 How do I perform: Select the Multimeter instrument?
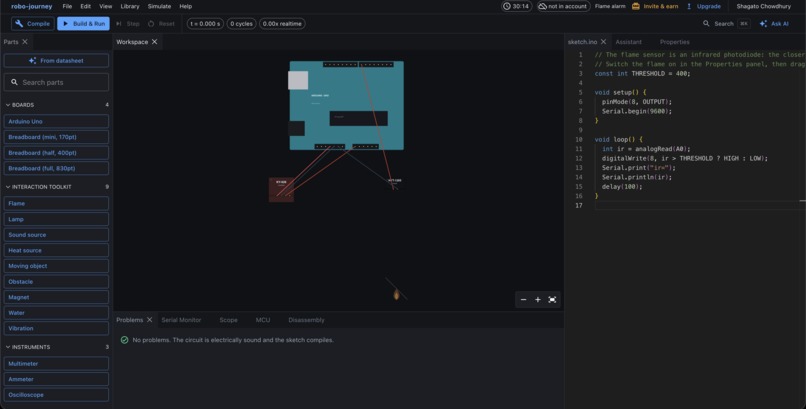coord(56,364)
